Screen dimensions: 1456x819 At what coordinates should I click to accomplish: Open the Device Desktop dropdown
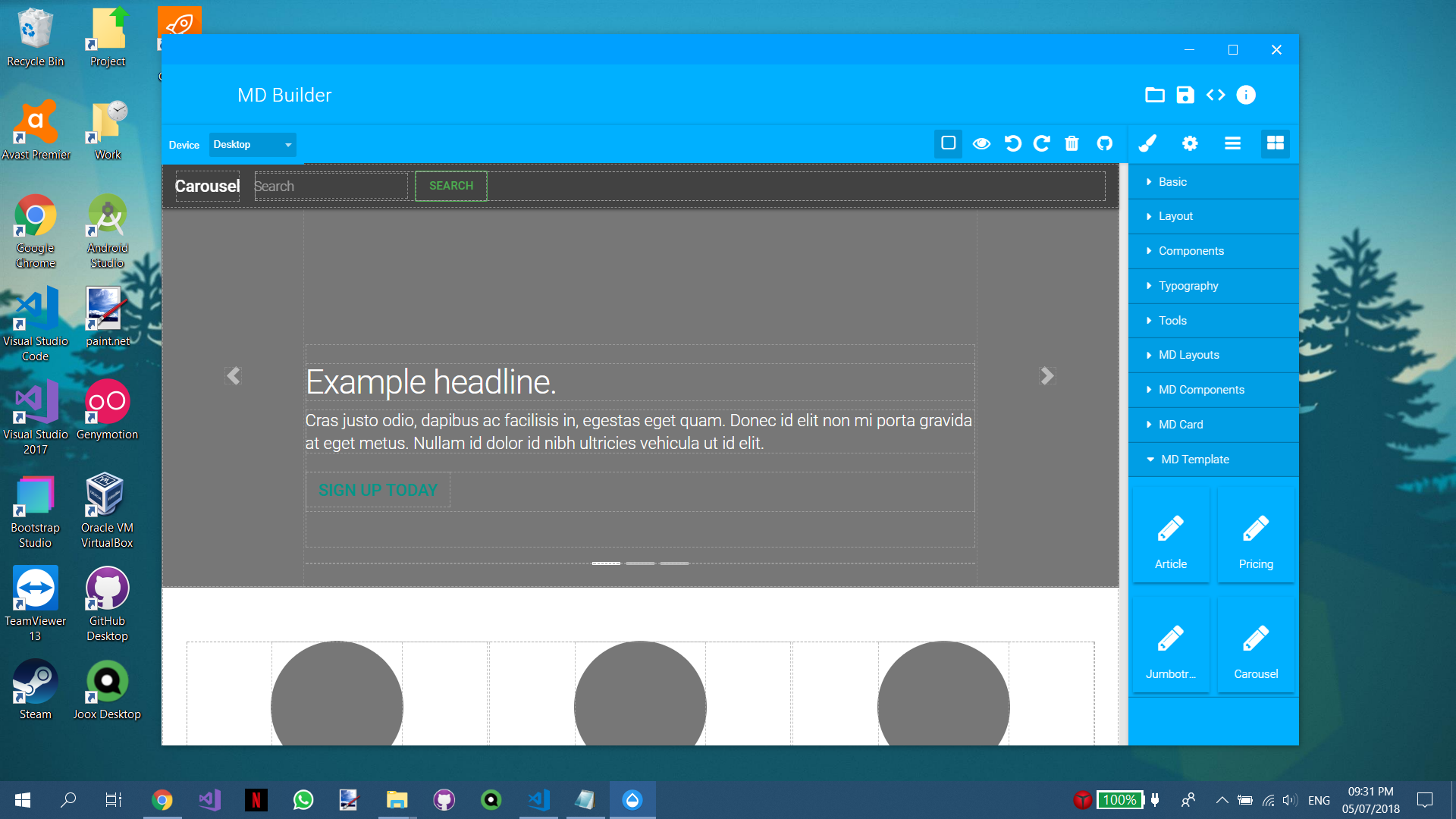pyautogui.click(x=253, y=145)
